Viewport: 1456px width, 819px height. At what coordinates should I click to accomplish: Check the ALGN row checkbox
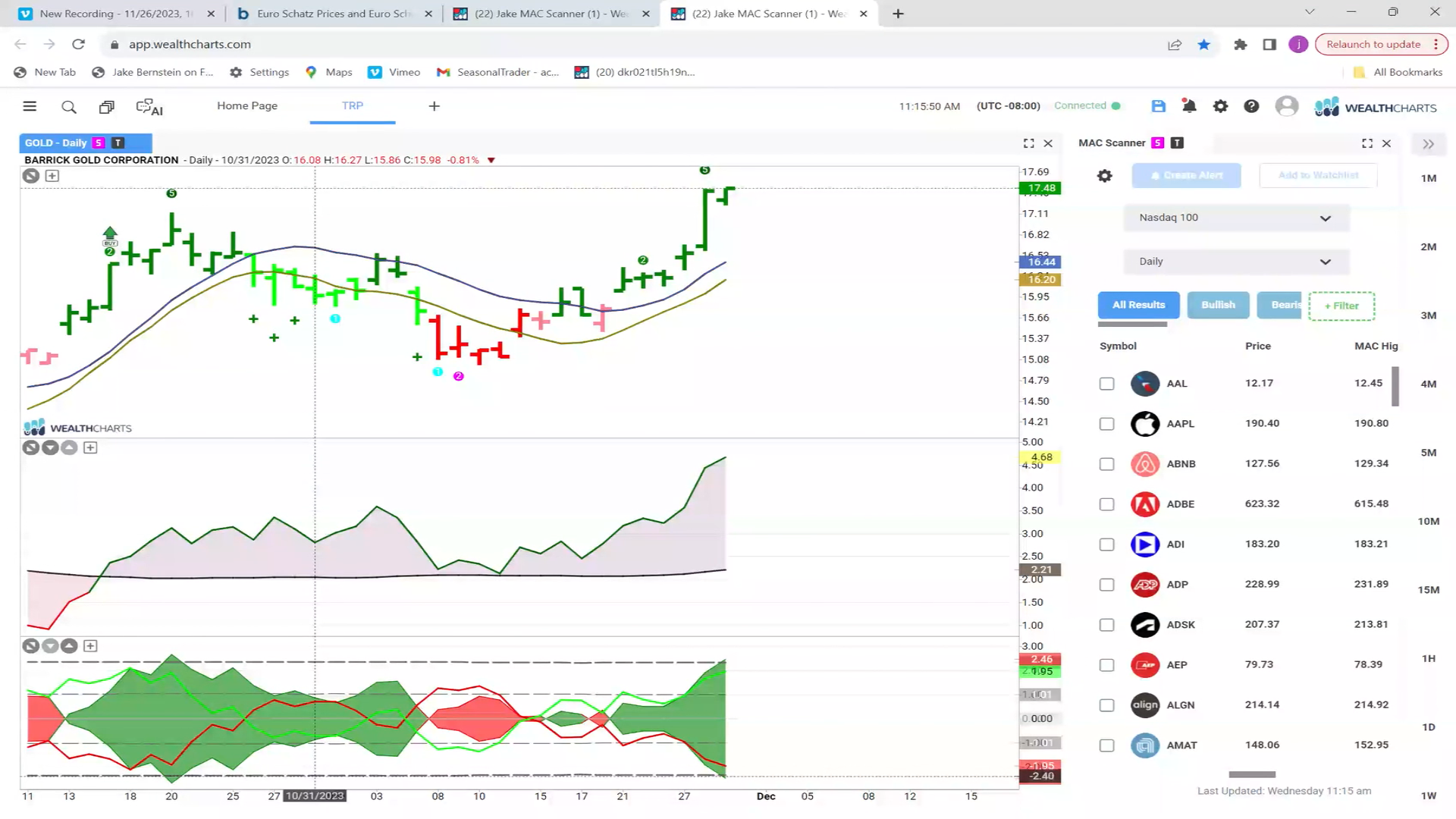coord(1107,705)
